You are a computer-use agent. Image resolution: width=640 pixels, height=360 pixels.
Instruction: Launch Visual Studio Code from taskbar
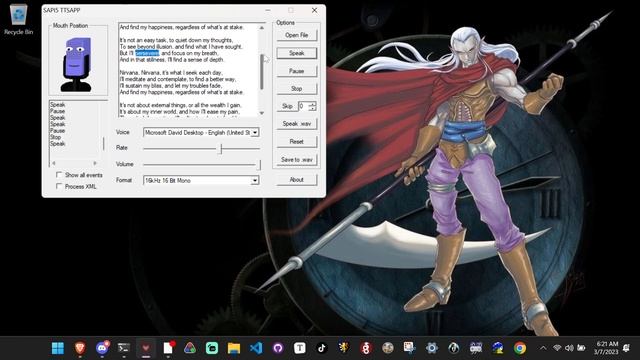point(256,348)
